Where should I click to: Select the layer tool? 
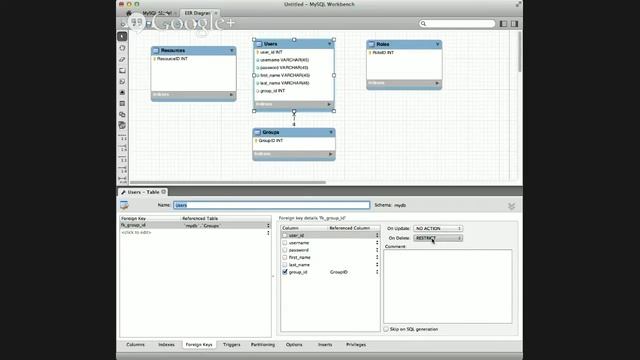pos(122,71)
